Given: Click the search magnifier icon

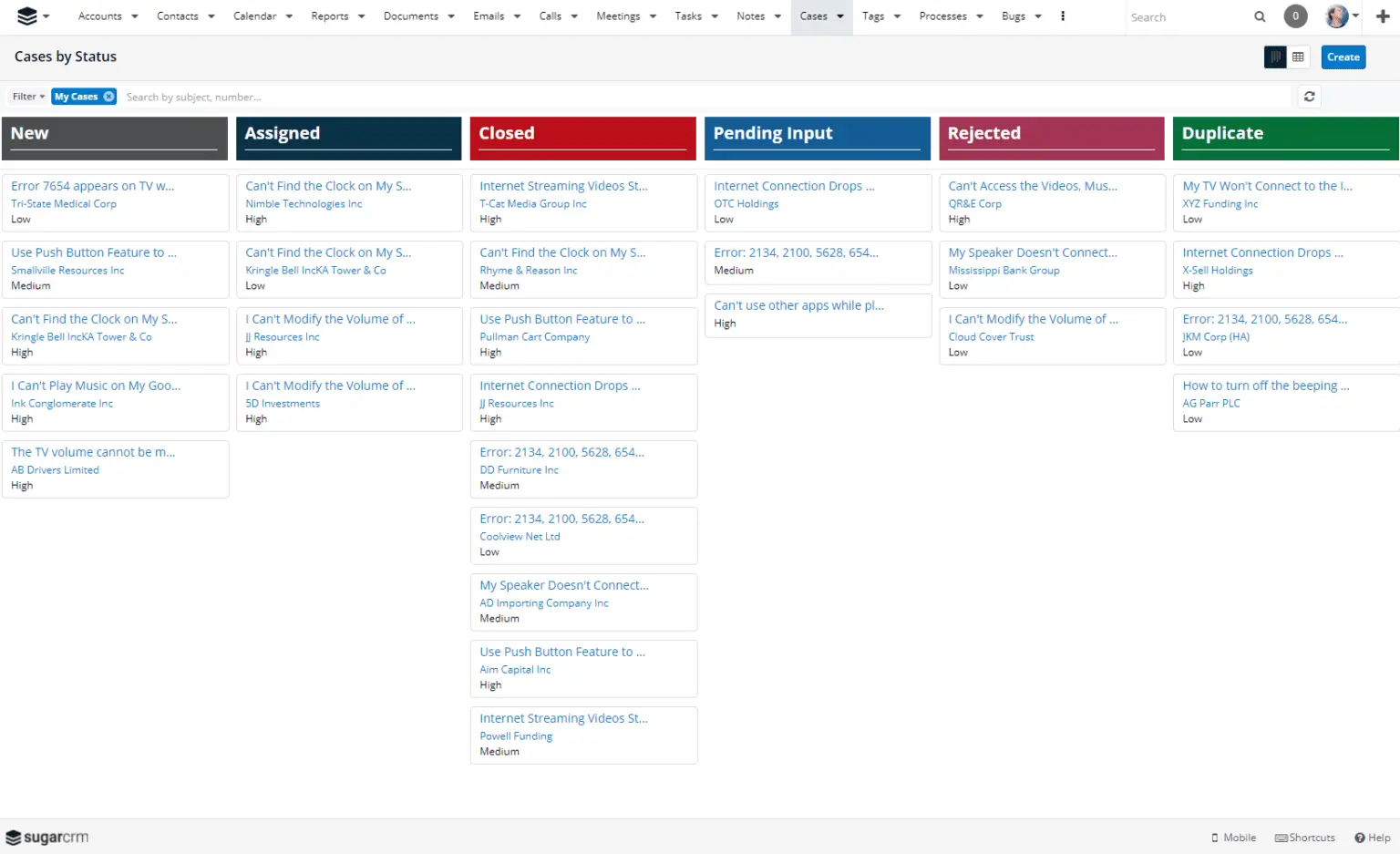Looking at the screenshot, I should click(1260, 16).
